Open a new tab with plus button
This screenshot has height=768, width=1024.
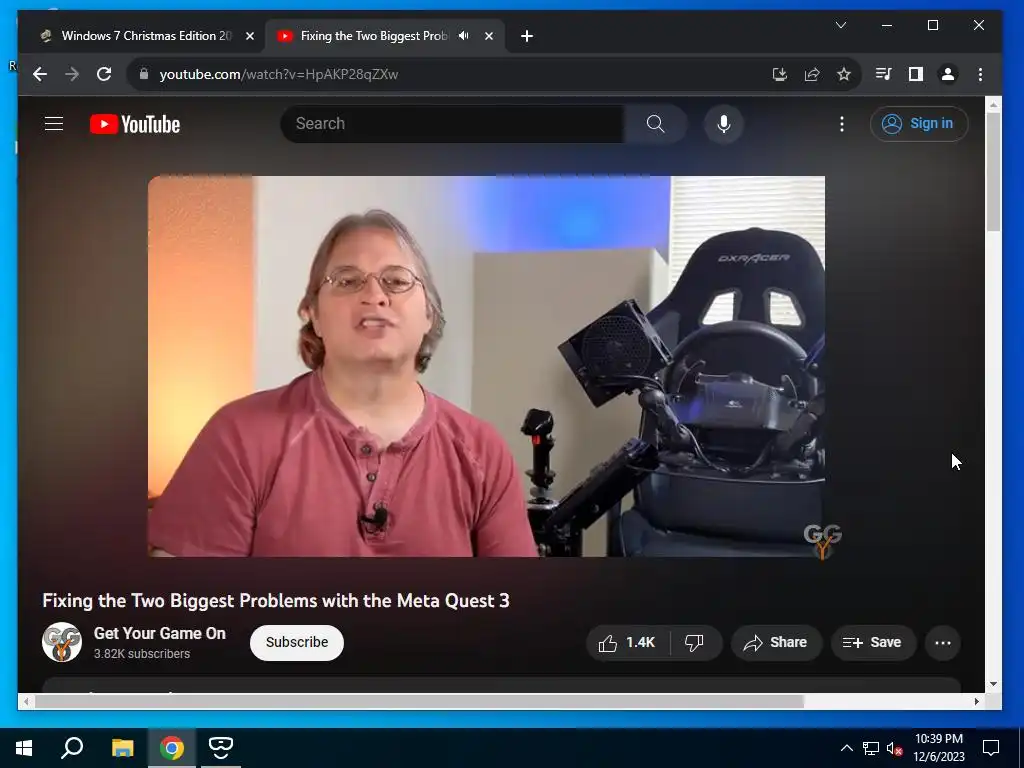tap(527, 36)
